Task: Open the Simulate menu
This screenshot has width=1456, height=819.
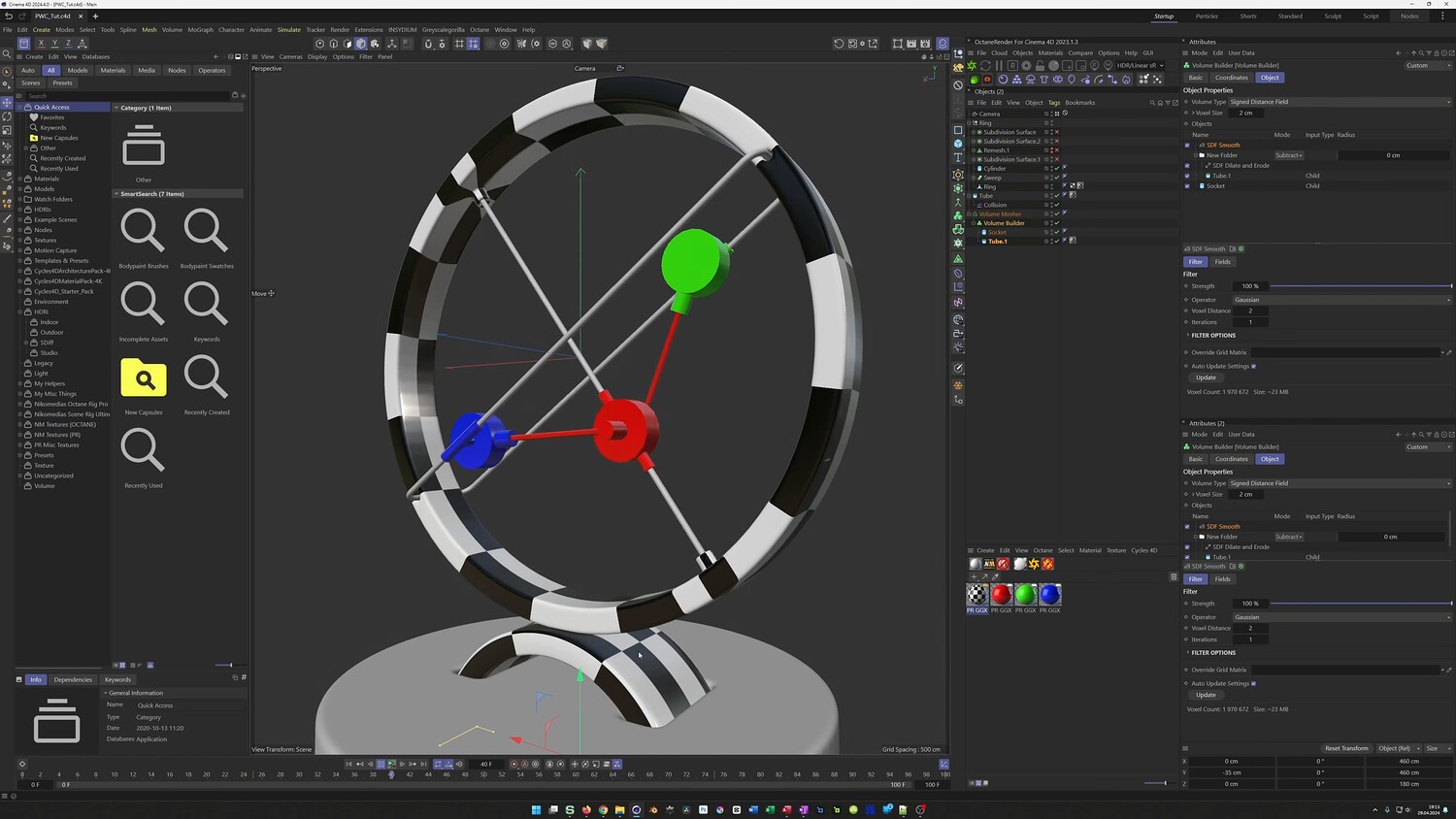Action: tap(289, 30)
